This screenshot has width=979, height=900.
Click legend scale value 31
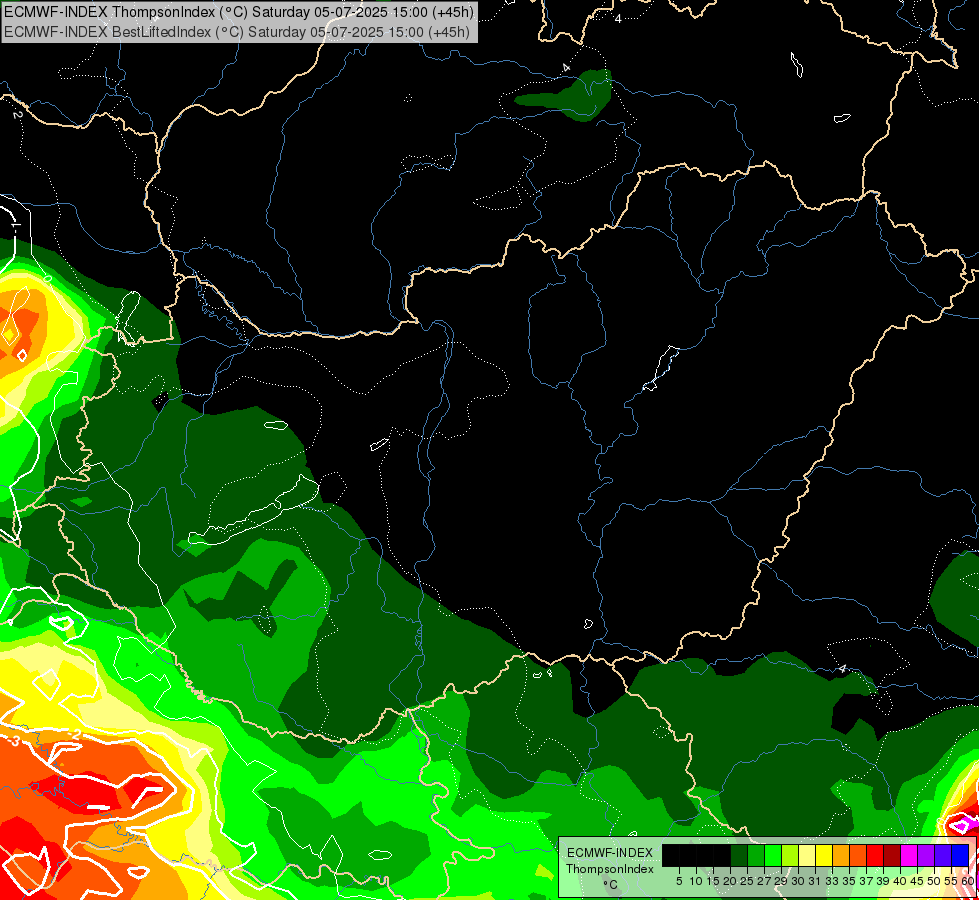(815, 881)
